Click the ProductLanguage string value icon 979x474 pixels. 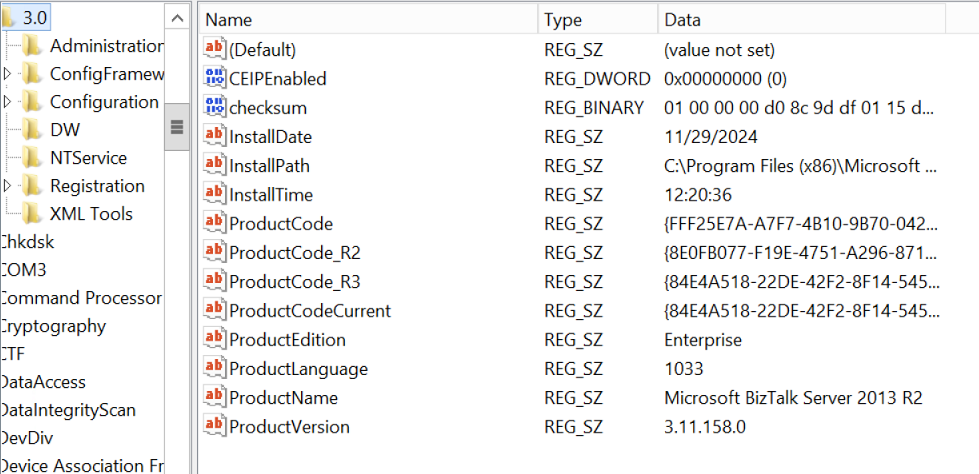[214, 368]
